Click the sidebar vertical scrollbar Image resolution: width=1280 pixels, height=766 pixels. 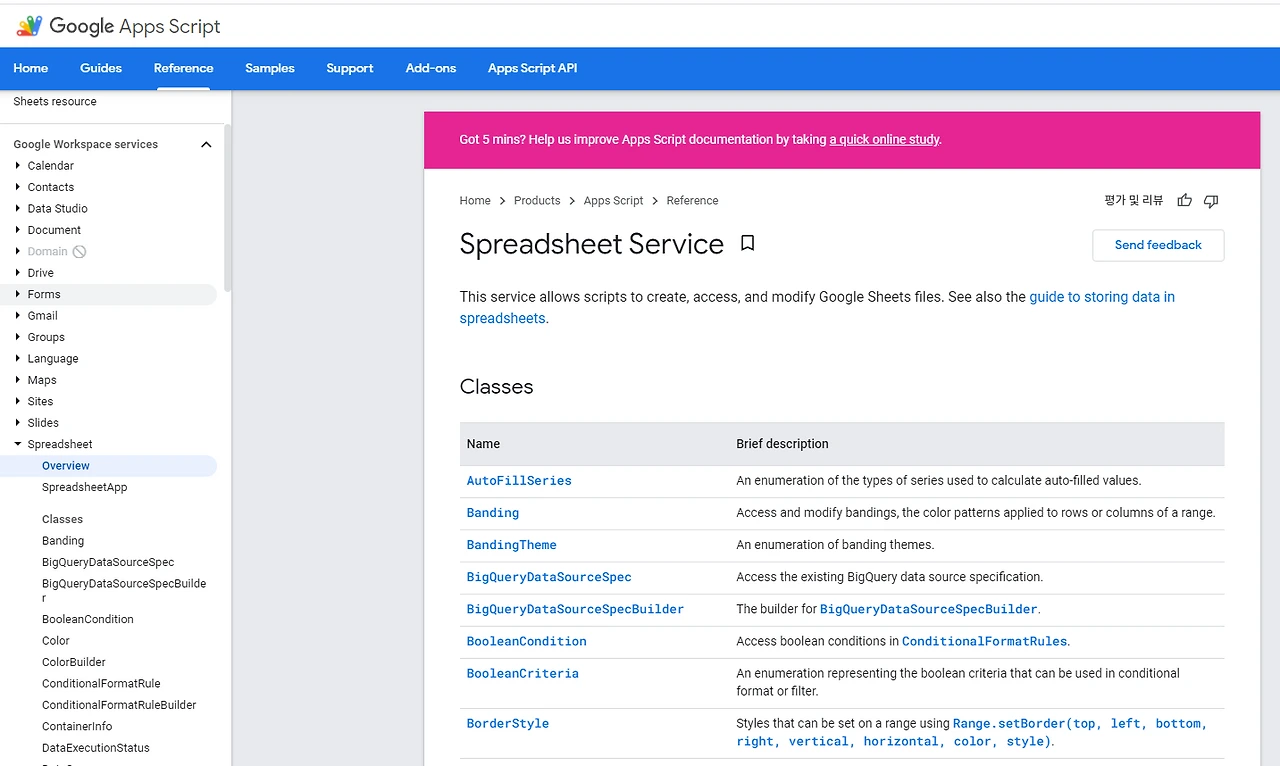coord(228,208)
